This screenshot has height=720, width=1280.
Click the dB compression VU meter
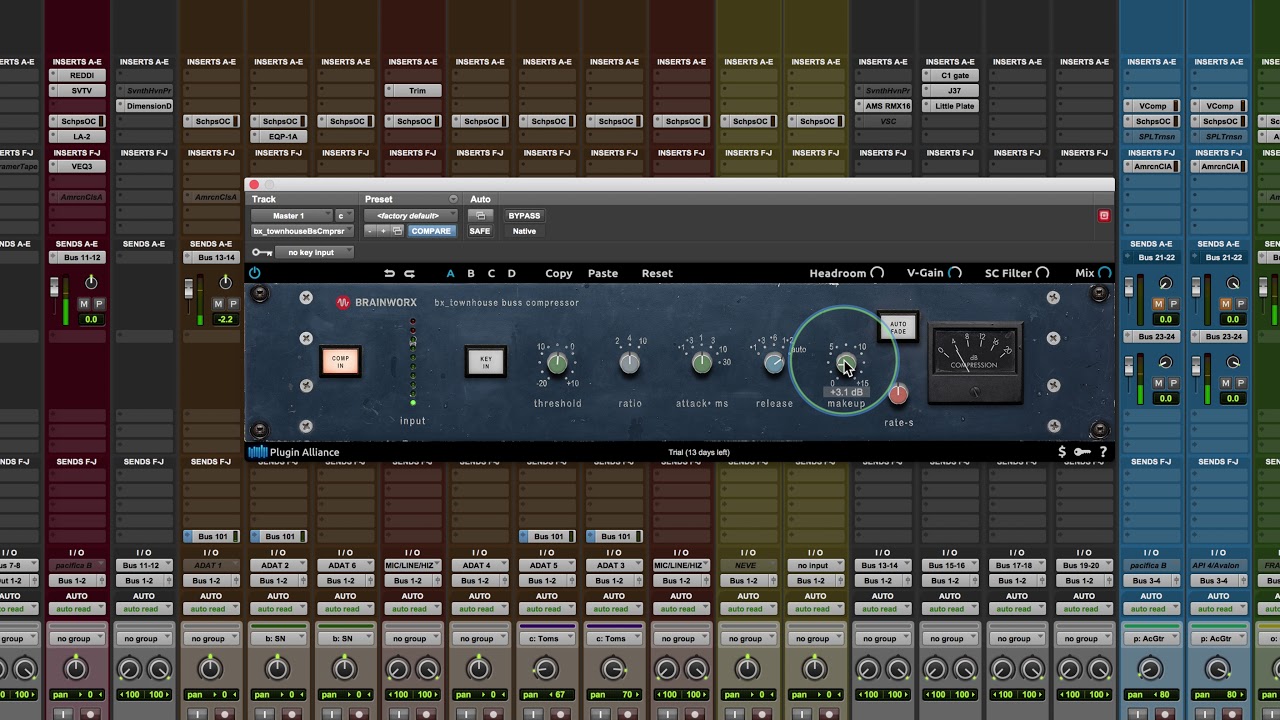975,361
